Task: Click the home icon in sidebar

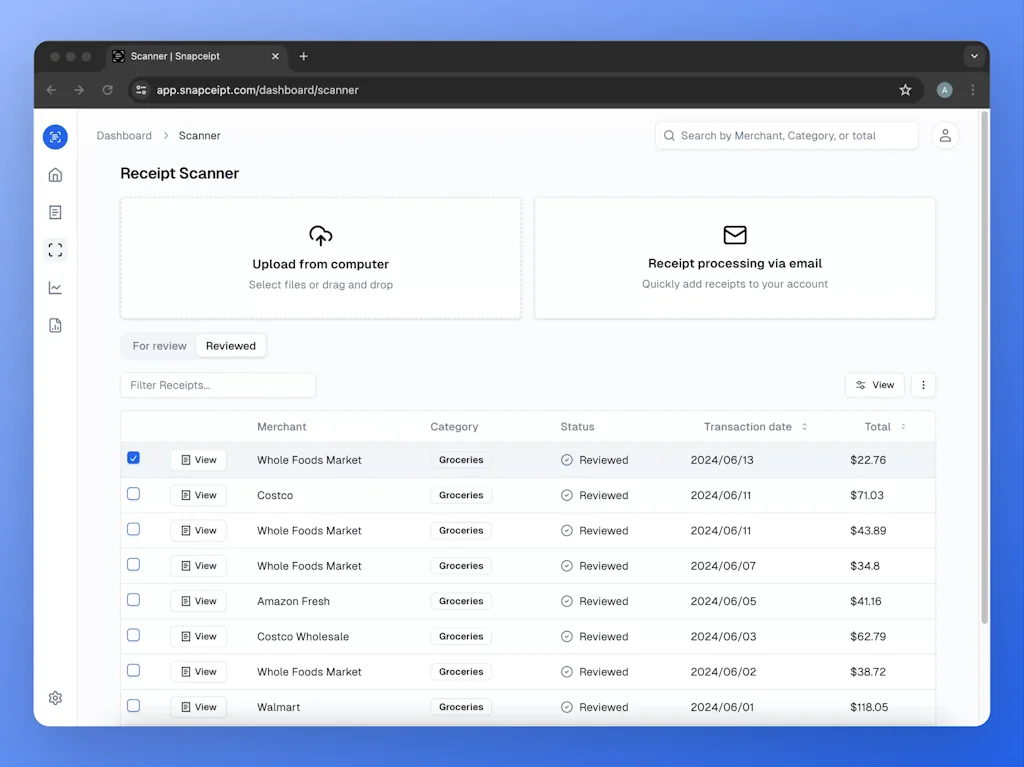Action: (55, 175)
